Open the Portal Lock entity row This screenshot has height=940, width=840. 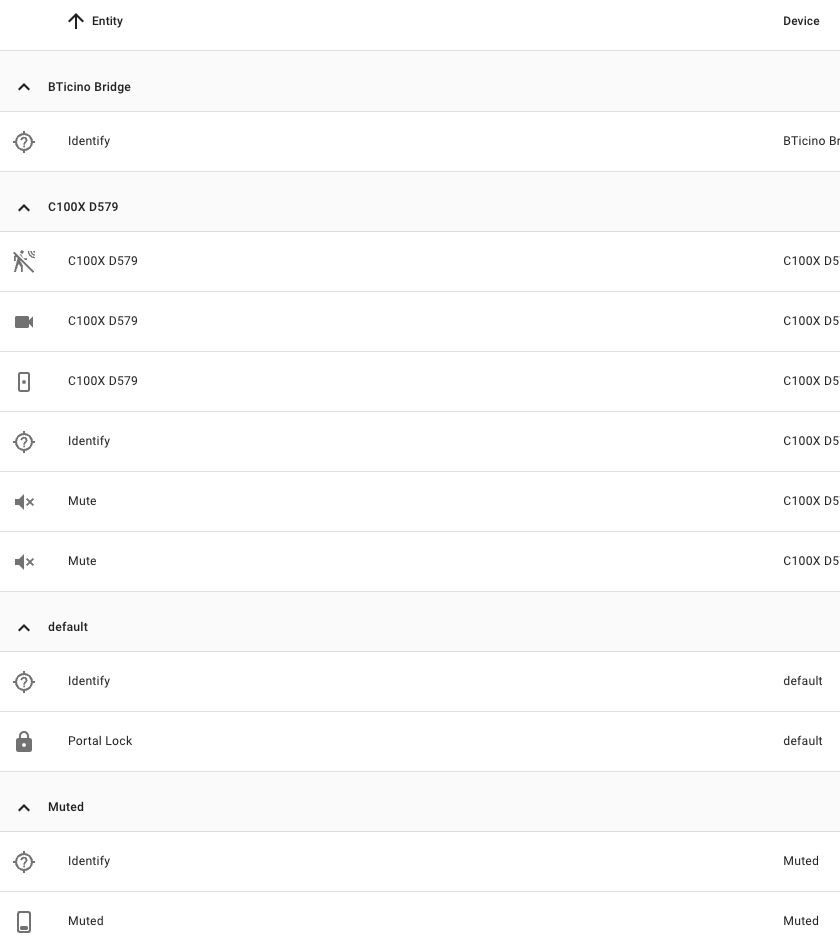coord(100,741)
